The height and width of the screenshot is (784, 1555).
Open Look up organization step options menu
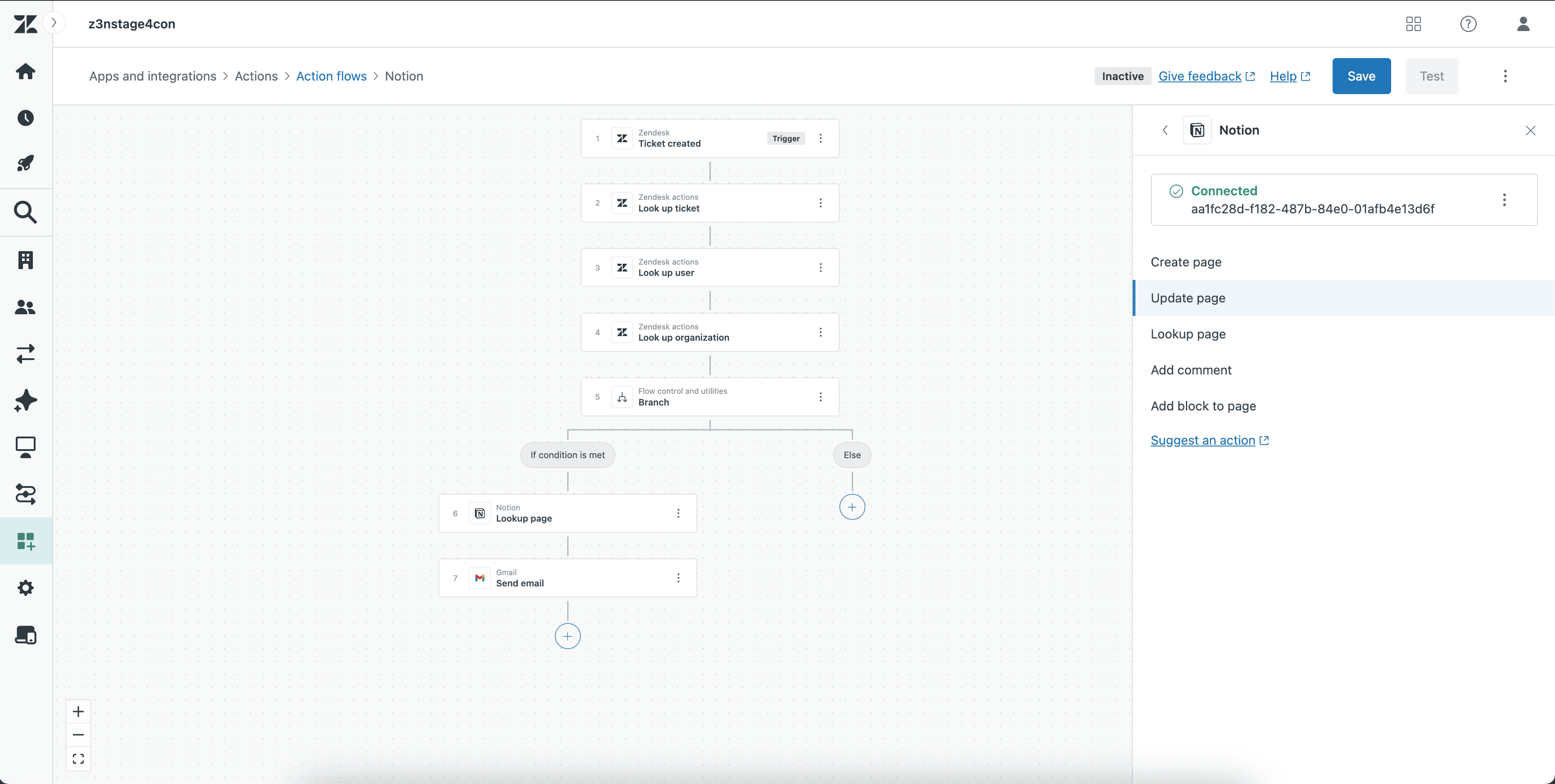point(820,332)
